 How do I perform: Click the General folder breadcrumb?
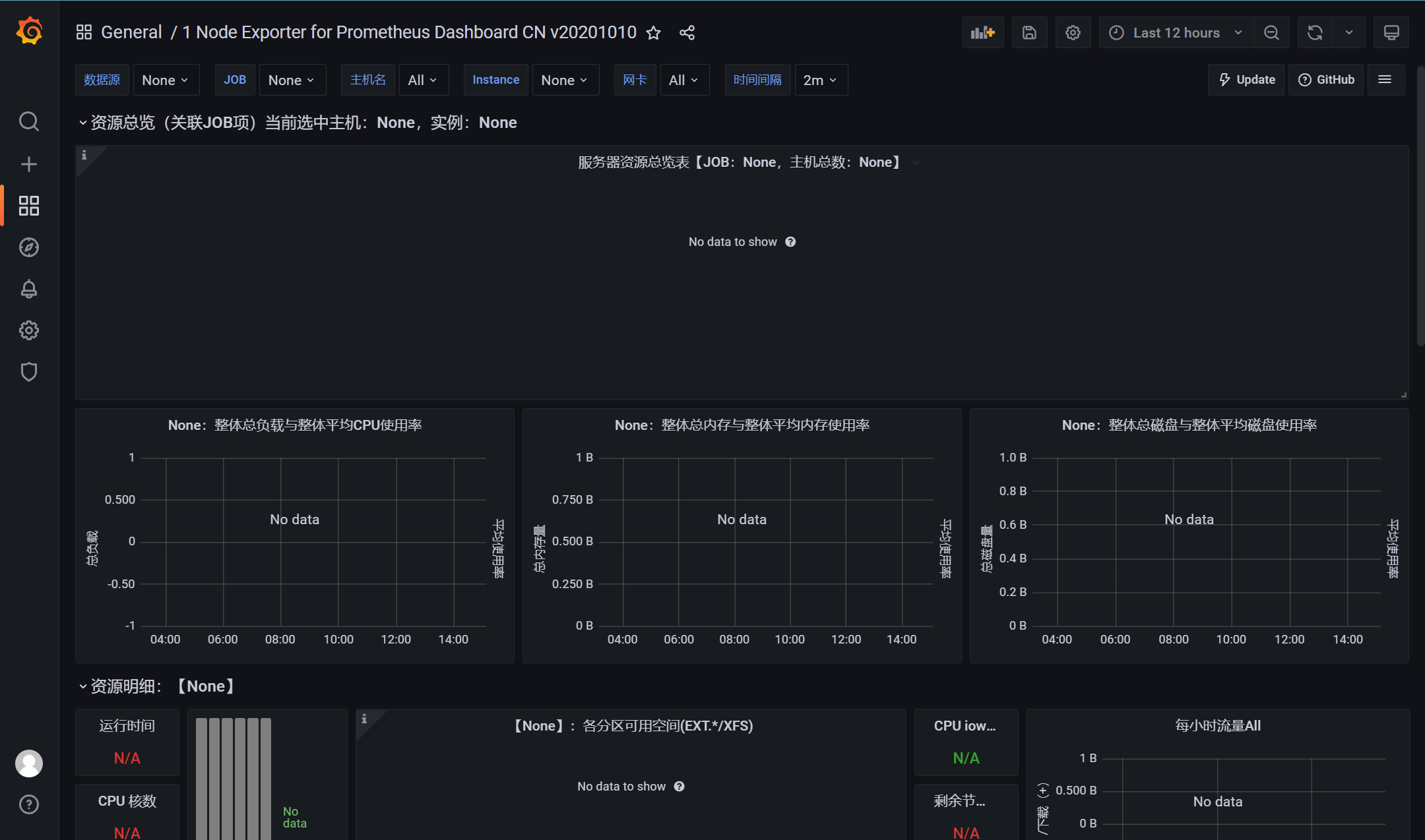pos(131,32)
